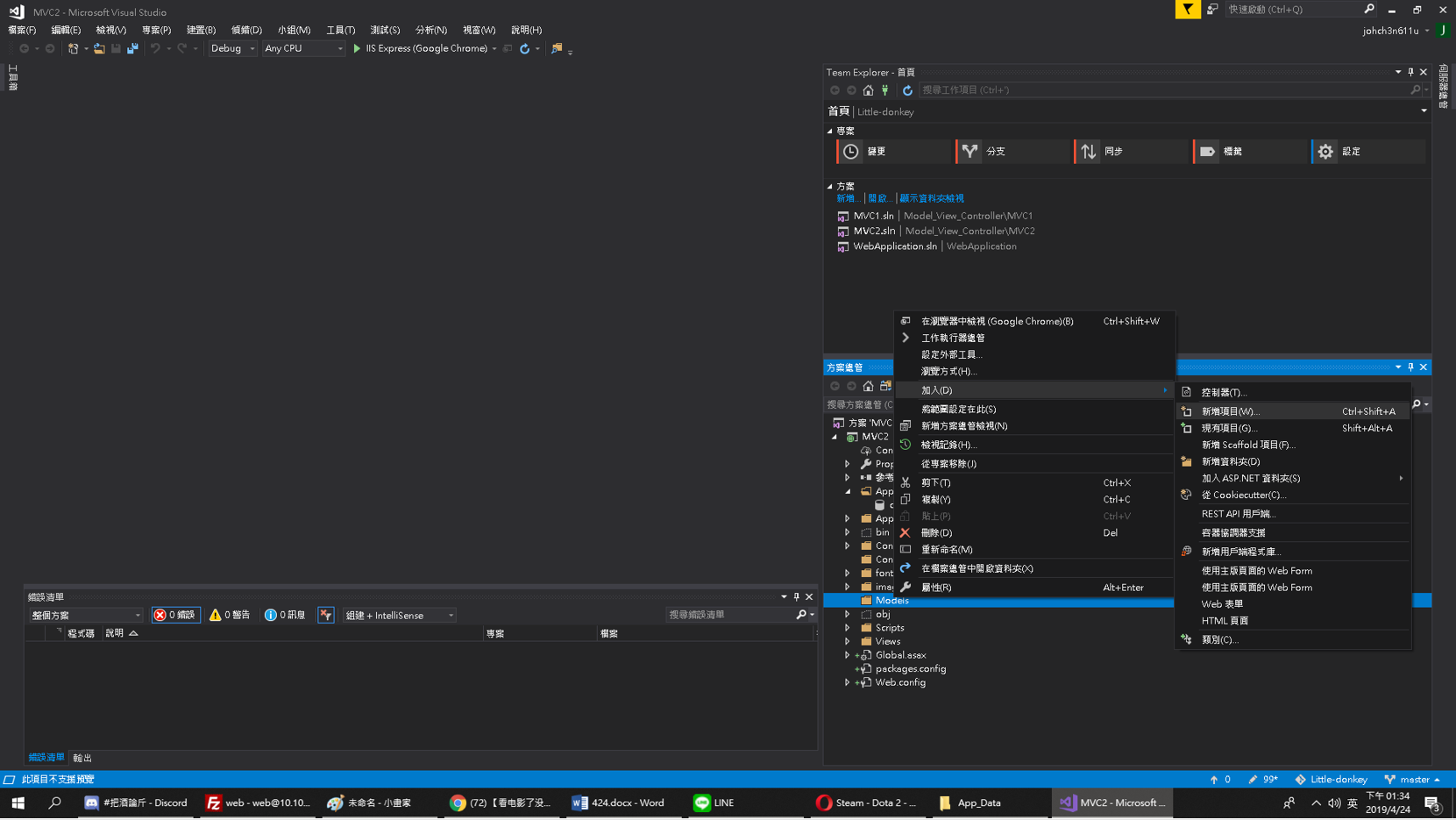This screenshot has height=820, width=1456.
Task: Open the 整個方案 scope dropdown in Error List
Action: (x=85, y=616)
